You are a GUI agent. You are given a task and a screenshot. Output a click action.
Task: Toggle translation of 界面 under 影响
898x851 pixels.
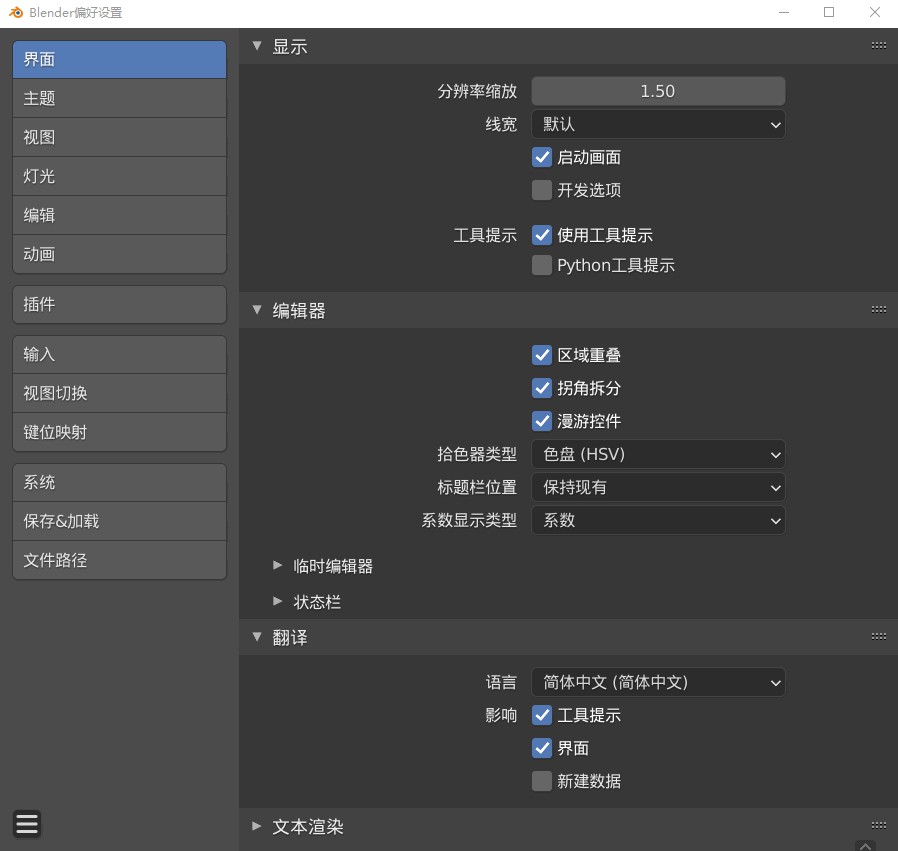[542, 748]
